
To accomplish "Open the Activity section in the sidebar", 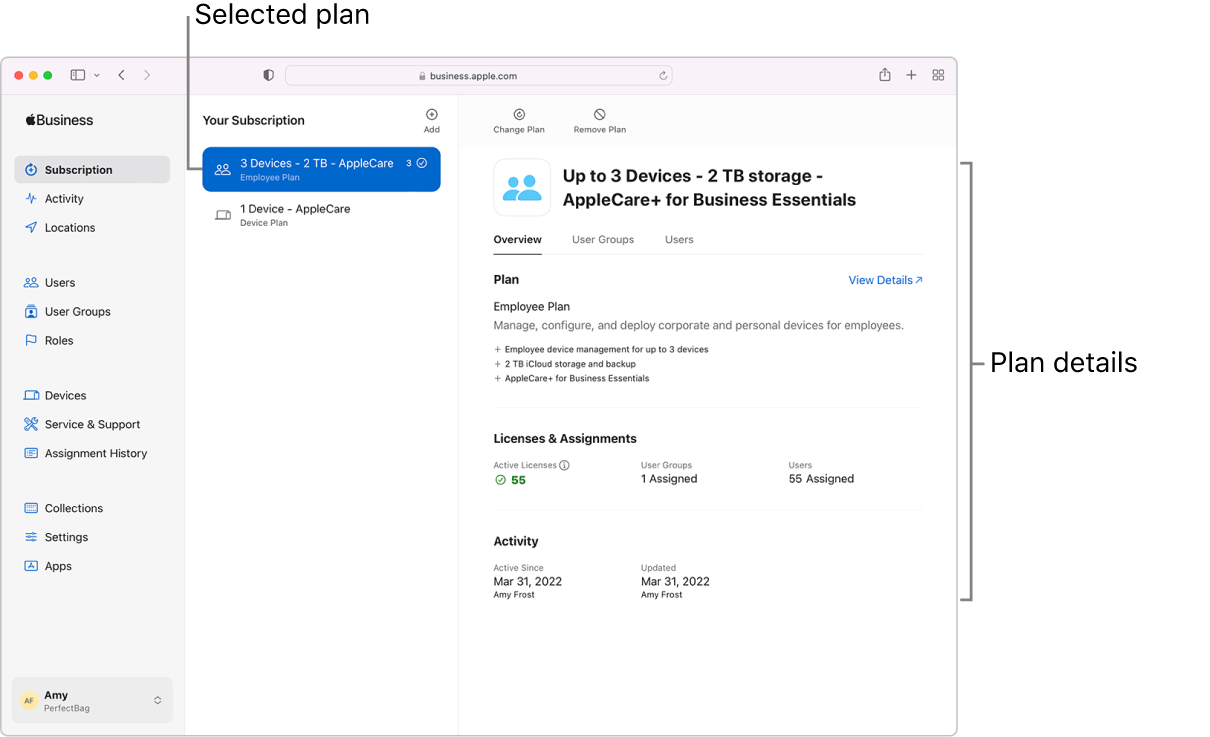I will point(62,198).
